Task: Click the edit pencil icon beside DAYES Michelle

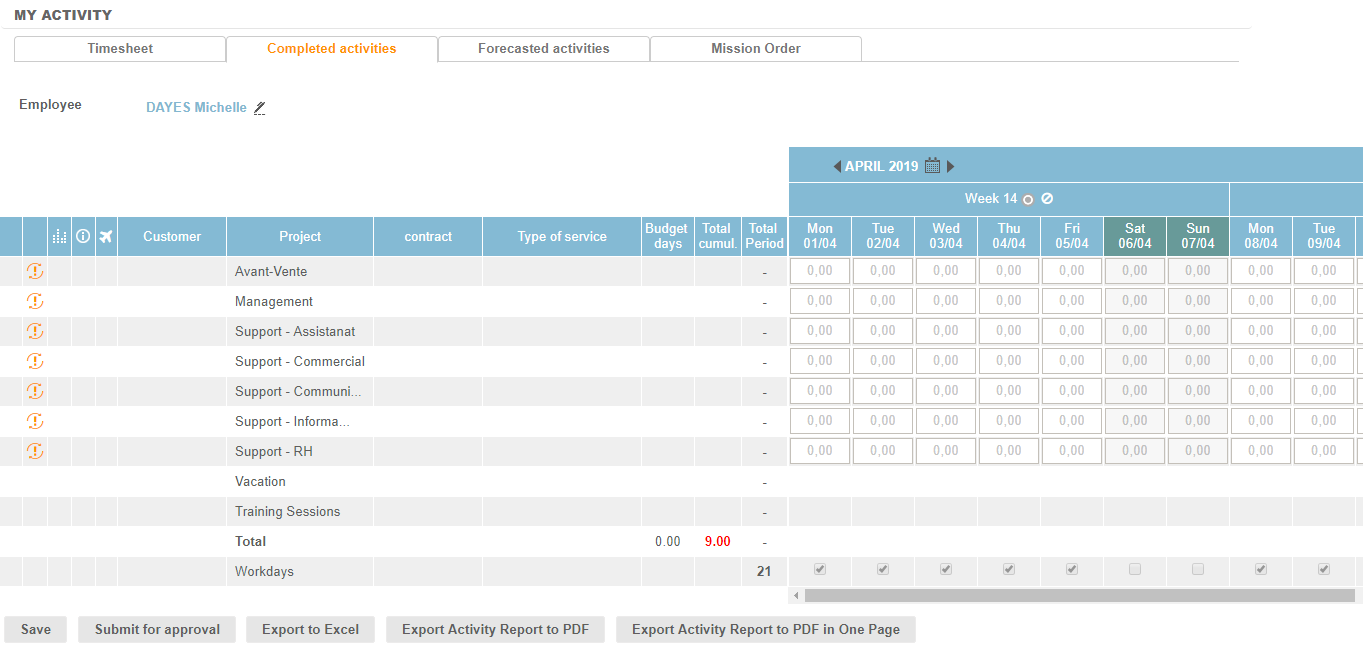Action: click(x=260, y=108)
